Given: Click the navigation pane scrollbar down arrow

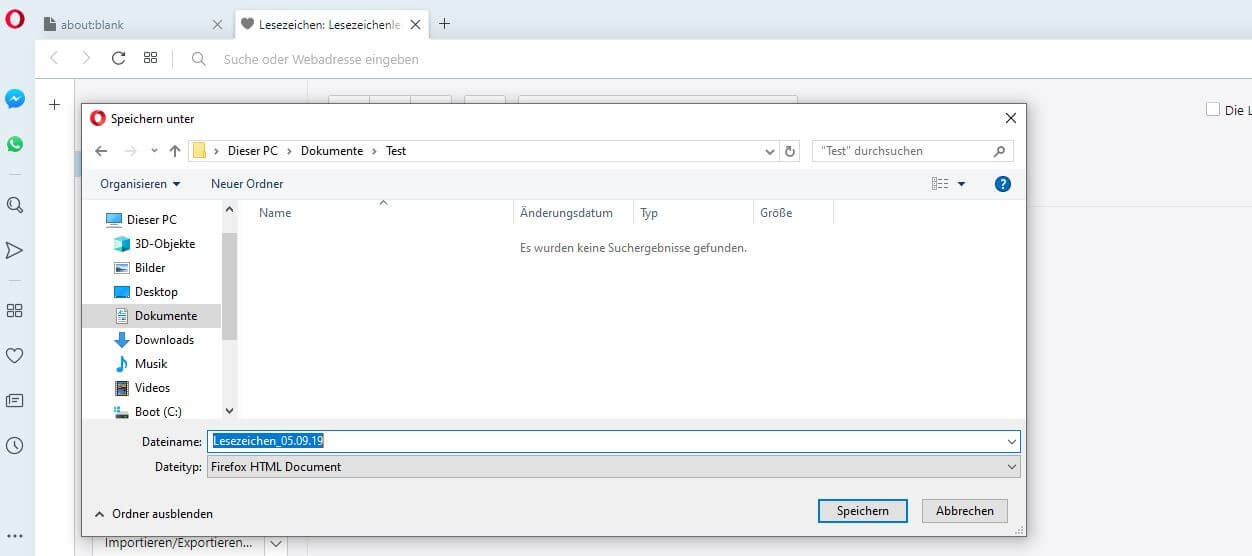Looking at the screenshot, I should [x=229, y=411].
